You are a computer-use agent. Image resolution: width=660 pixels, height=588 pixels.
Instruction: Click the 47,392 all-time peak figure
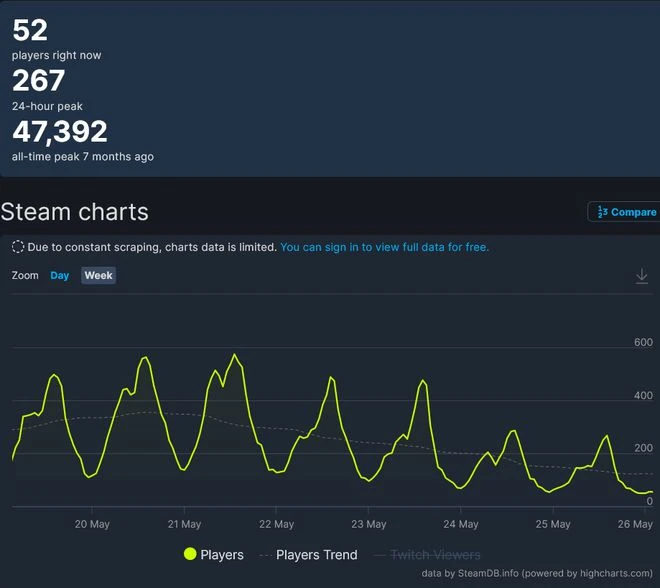tap(60, 131)
